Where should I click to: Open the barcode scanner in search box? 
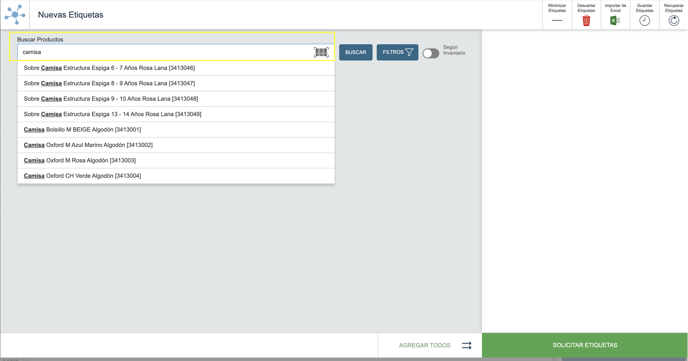(321, 52)
